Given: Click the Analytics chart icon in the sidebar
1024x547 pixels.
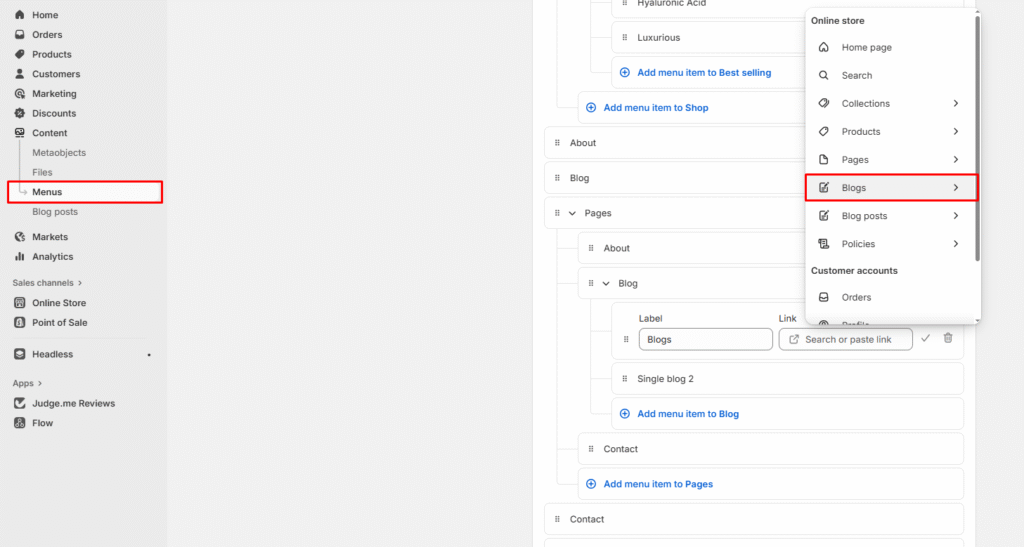Looking at the screenshot, I should (20, 257).
